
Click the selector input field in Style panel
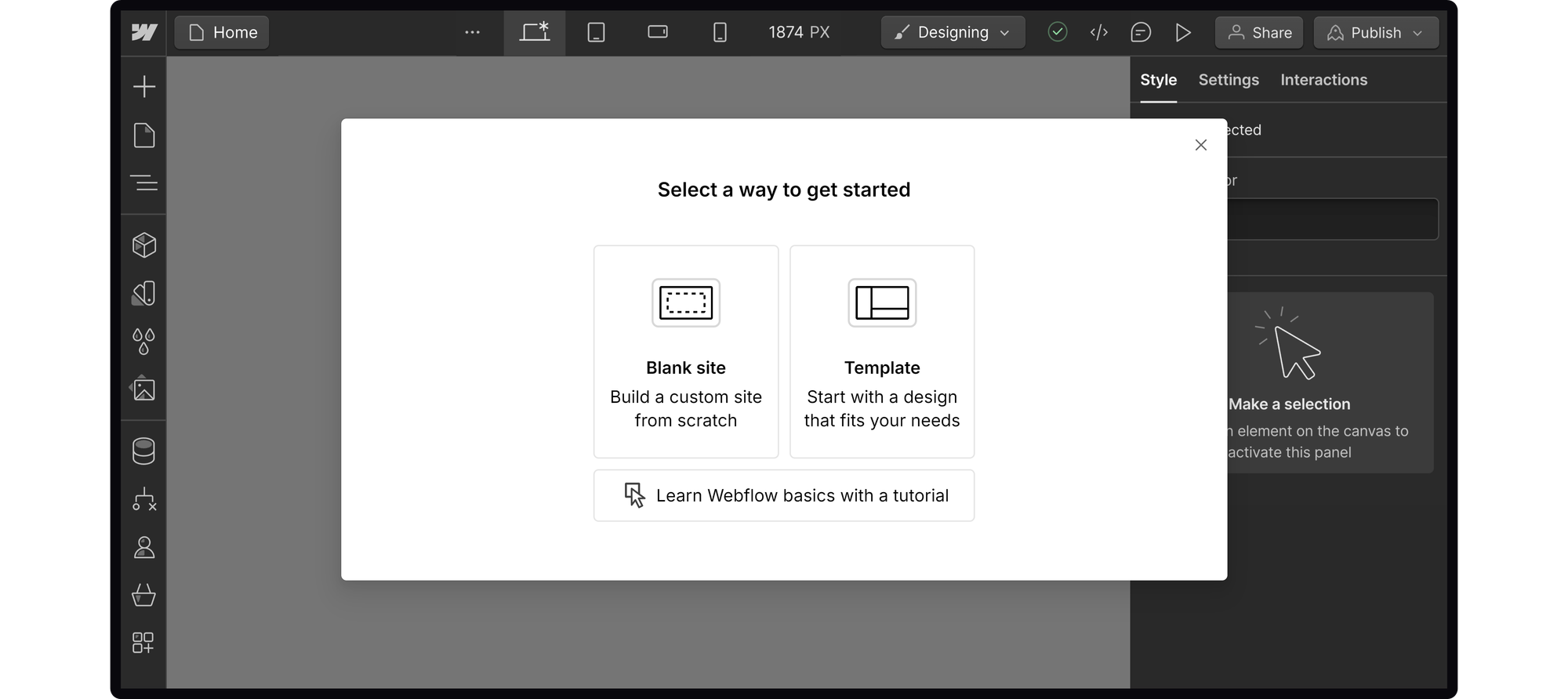pos(1333,219)
